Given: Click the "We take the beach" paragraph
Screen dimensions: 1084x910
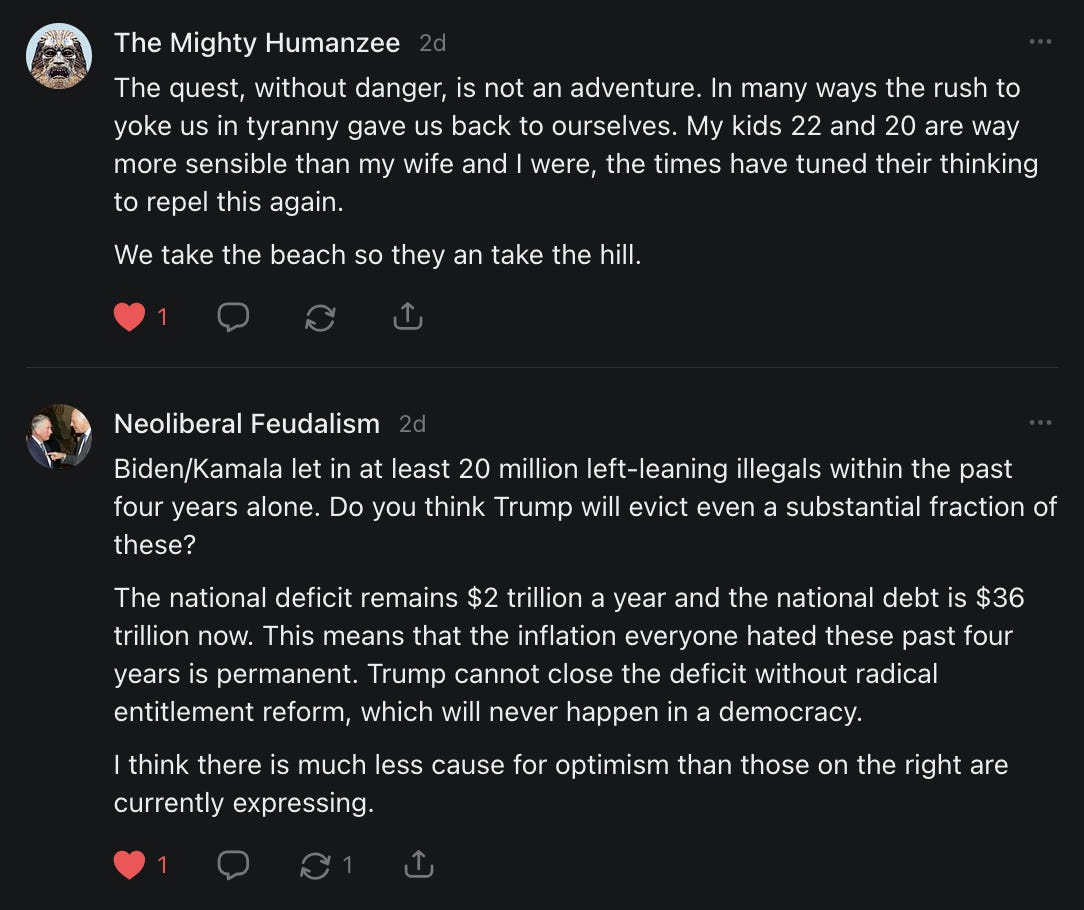Looking at the screenshot, I should pos(377,255).
